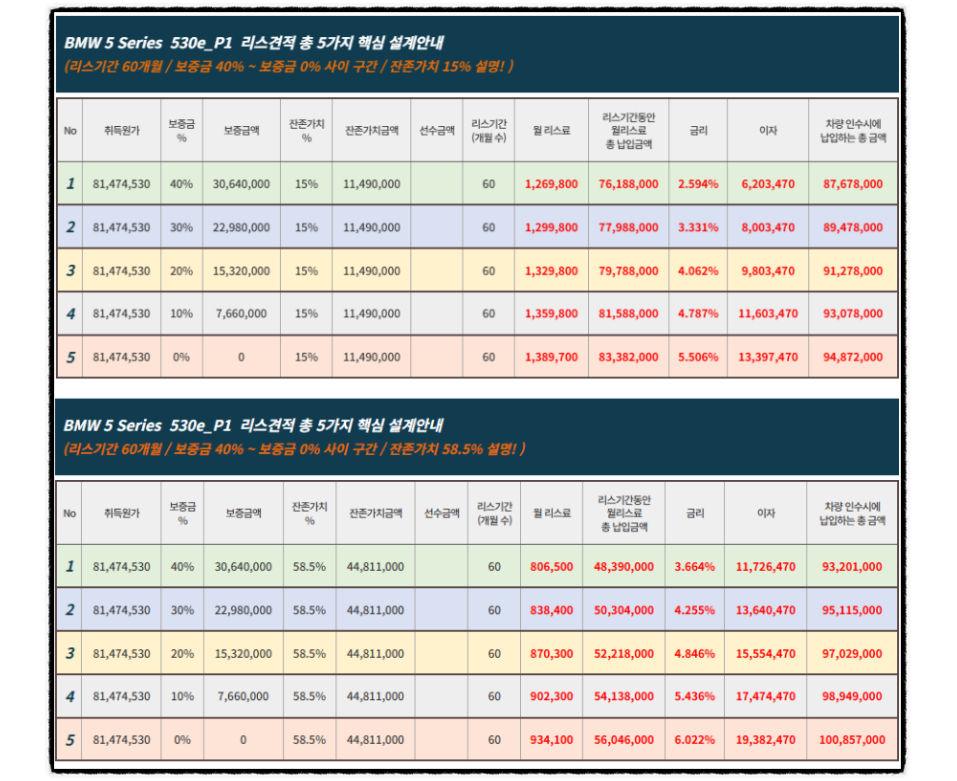Click interest rate 2.594%
The height and width of the screenshot is (781, 957).
tap(698, 184)
